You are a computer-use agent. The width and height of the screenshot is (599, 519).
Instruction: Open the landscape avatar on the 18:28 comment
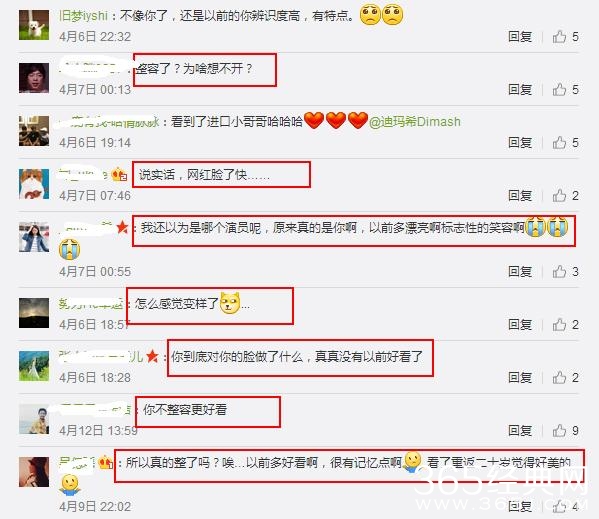point(34,366)
